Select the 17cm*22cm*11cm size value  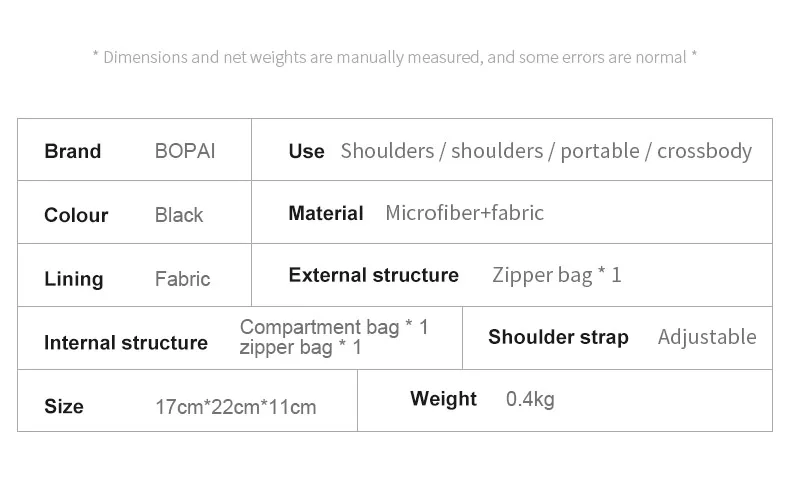pyautogui.click(x=236, y=407)
